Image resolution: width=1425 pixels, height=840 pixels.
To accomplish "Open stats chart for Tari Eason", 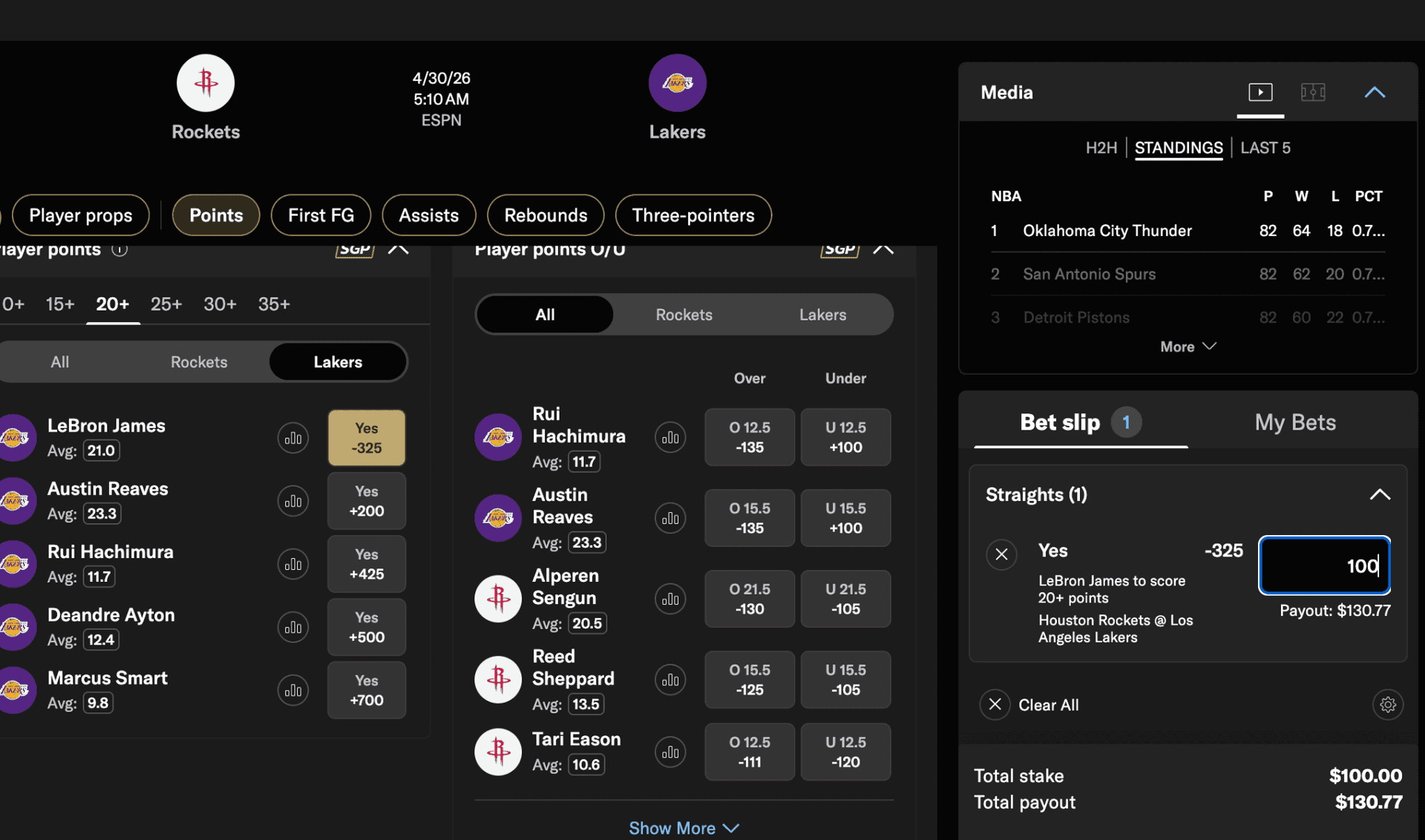I will (670, 752).
